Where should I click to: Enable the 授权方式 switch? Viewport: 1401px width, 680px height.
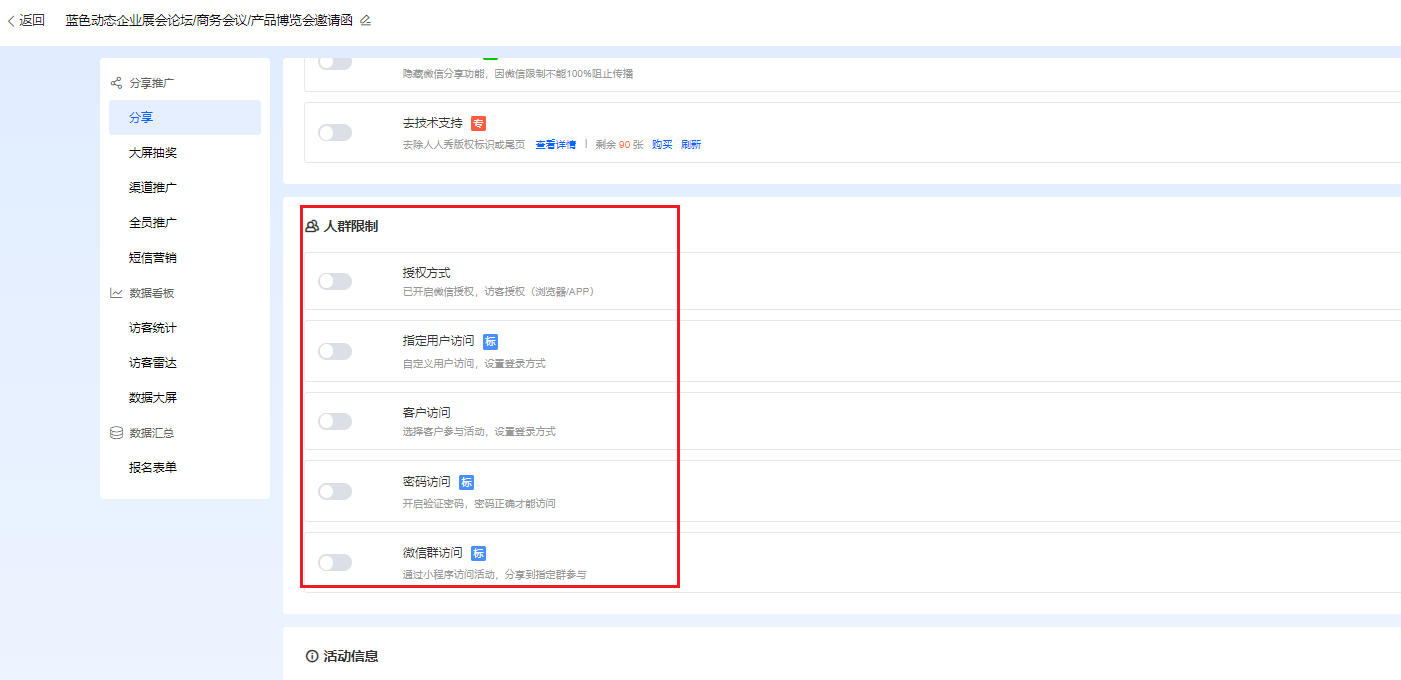click(335, 281)
